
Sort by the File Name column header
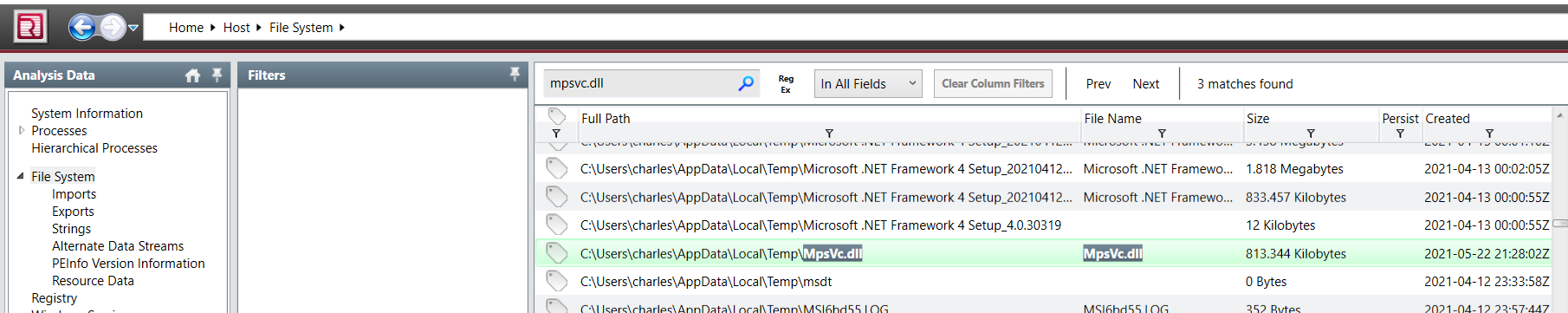[x=1112, y=119]
